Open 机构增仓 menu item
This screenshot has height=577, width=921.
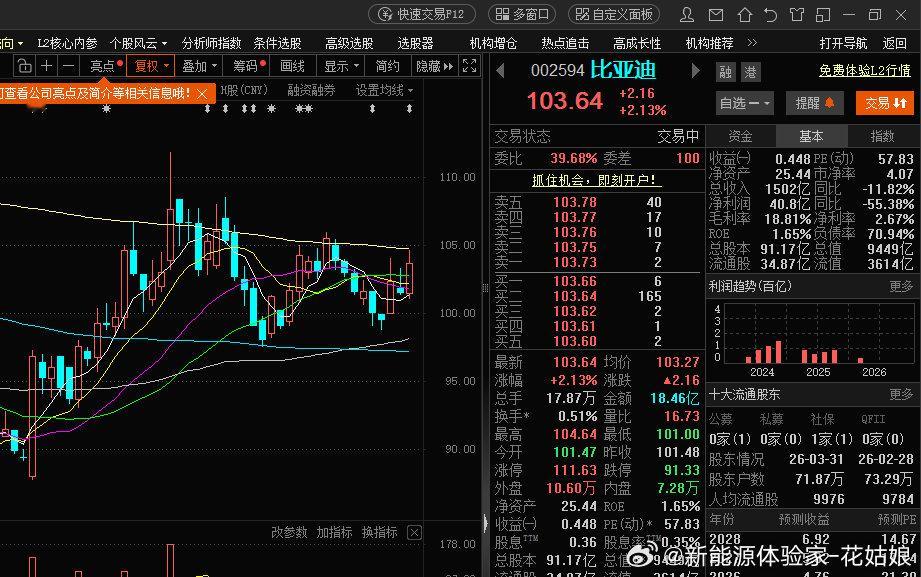(493, 43)
